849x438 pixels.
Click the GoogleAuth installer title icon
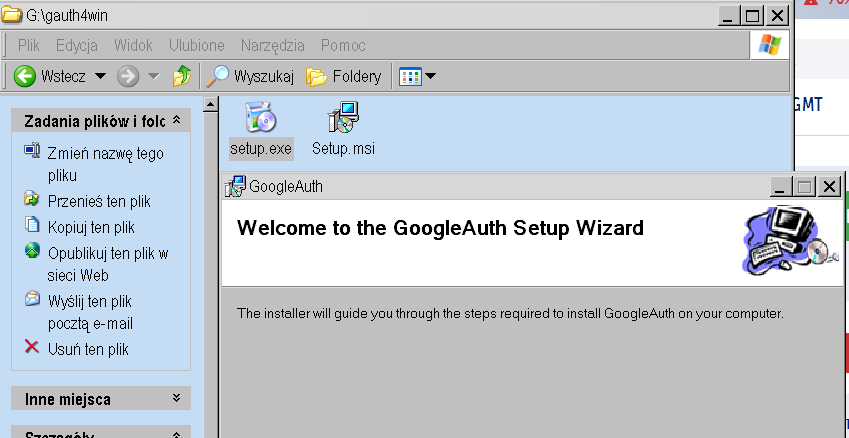(x=235, y=186)
